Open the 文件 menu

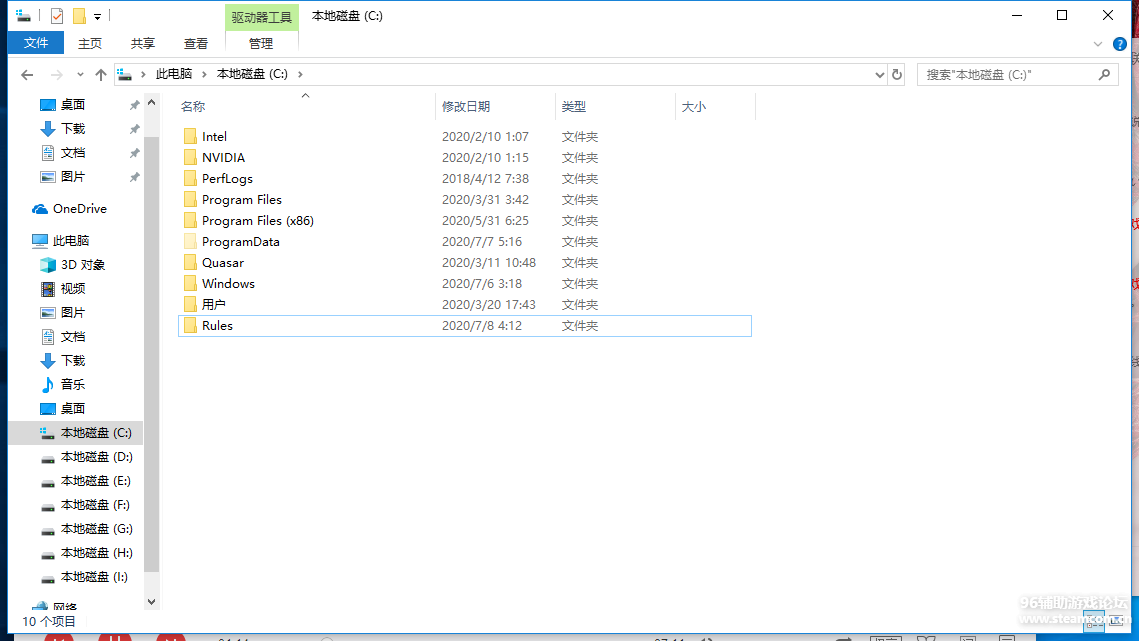coord(36,43)
